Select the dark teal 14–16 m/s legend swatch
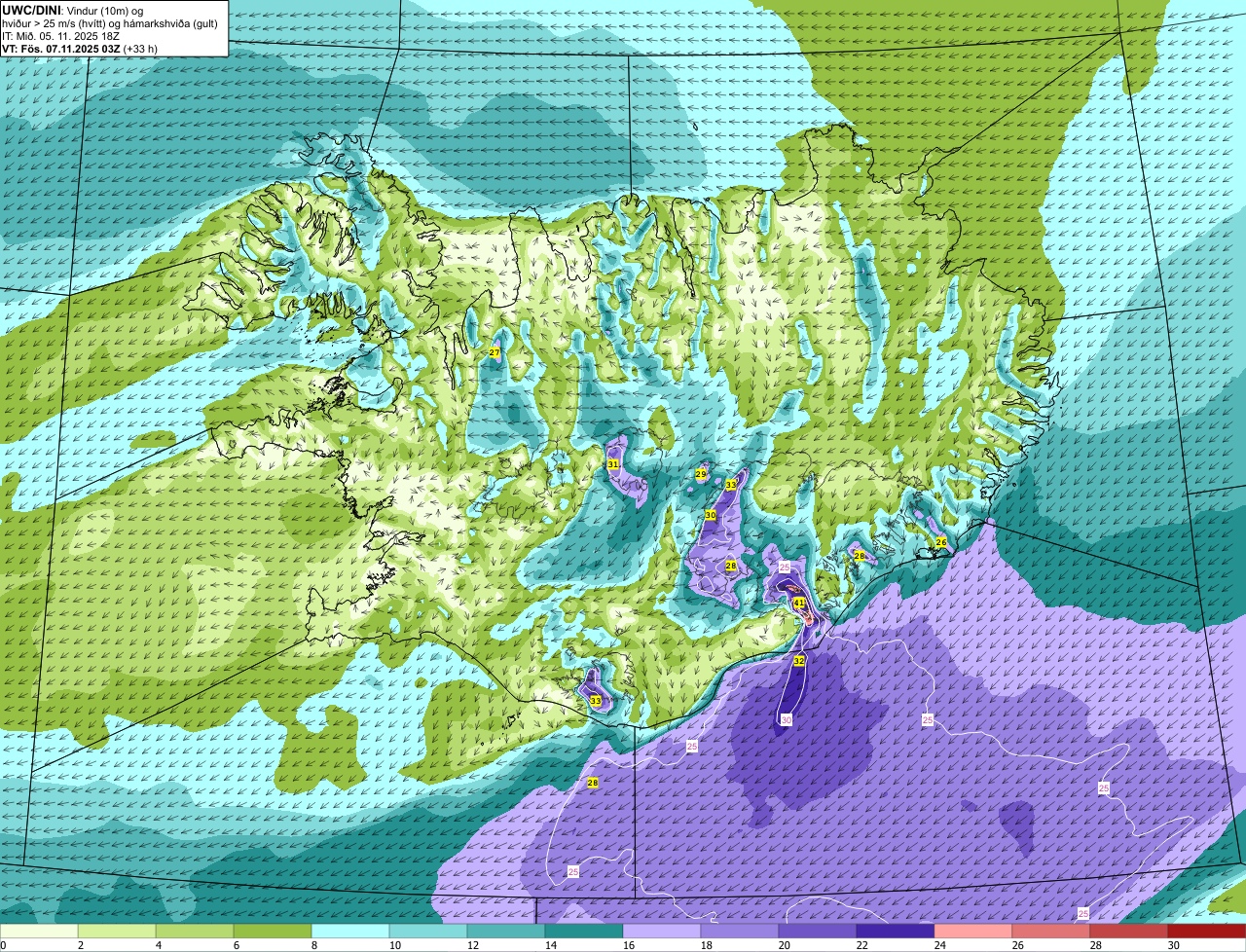Screen dimensions: 1246x952 coord(584,931)
